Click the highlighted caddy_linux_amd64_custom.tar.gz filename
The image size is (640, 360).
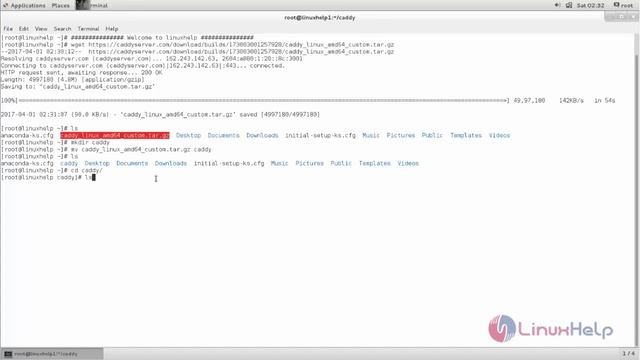115,135
